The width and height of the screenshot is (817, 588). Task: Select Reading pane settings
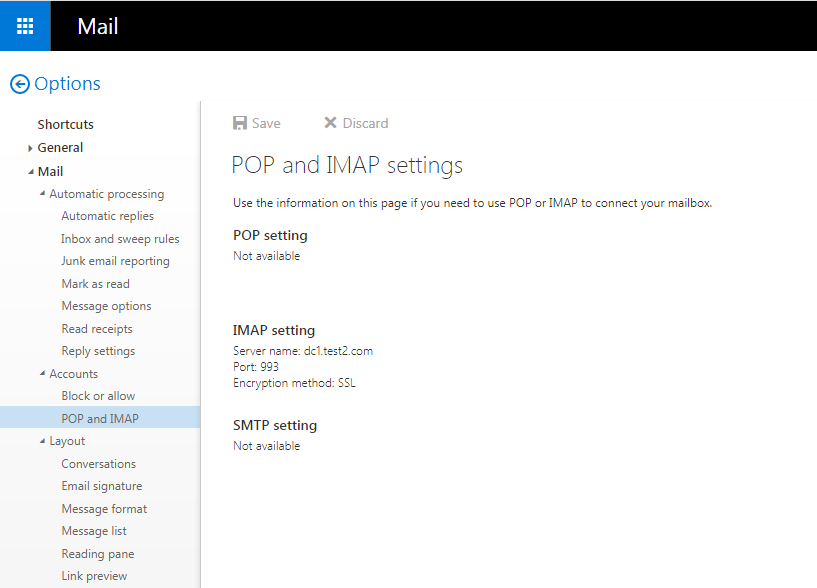(x=97, y=554)
